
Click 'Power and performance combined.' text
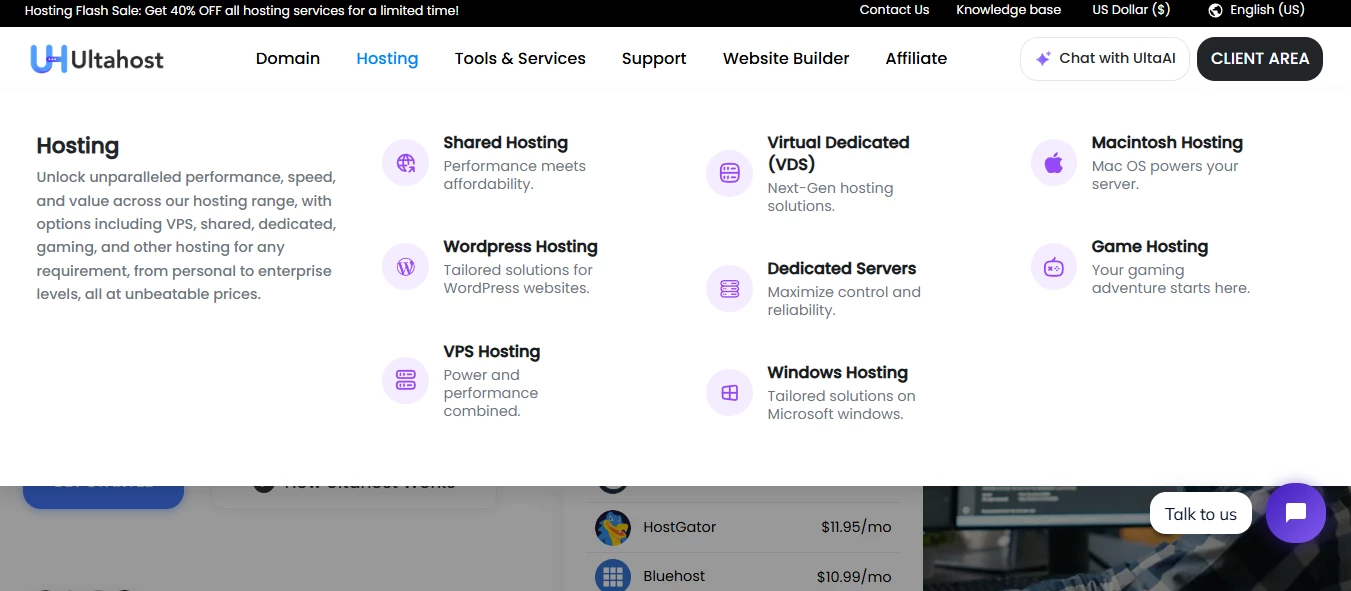491,393
